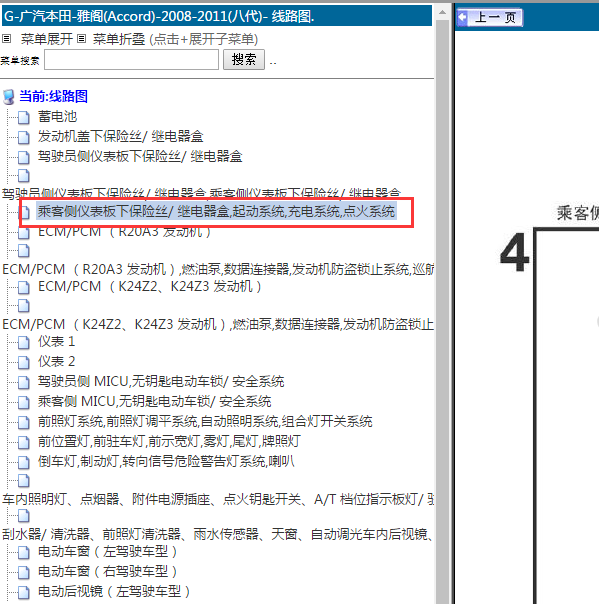The width and height of the screenshot is (599, 604).
Task: Open 电动后视镜(左驾驶车型) entry
Action: pyautogui.click(x=114, y=592)
